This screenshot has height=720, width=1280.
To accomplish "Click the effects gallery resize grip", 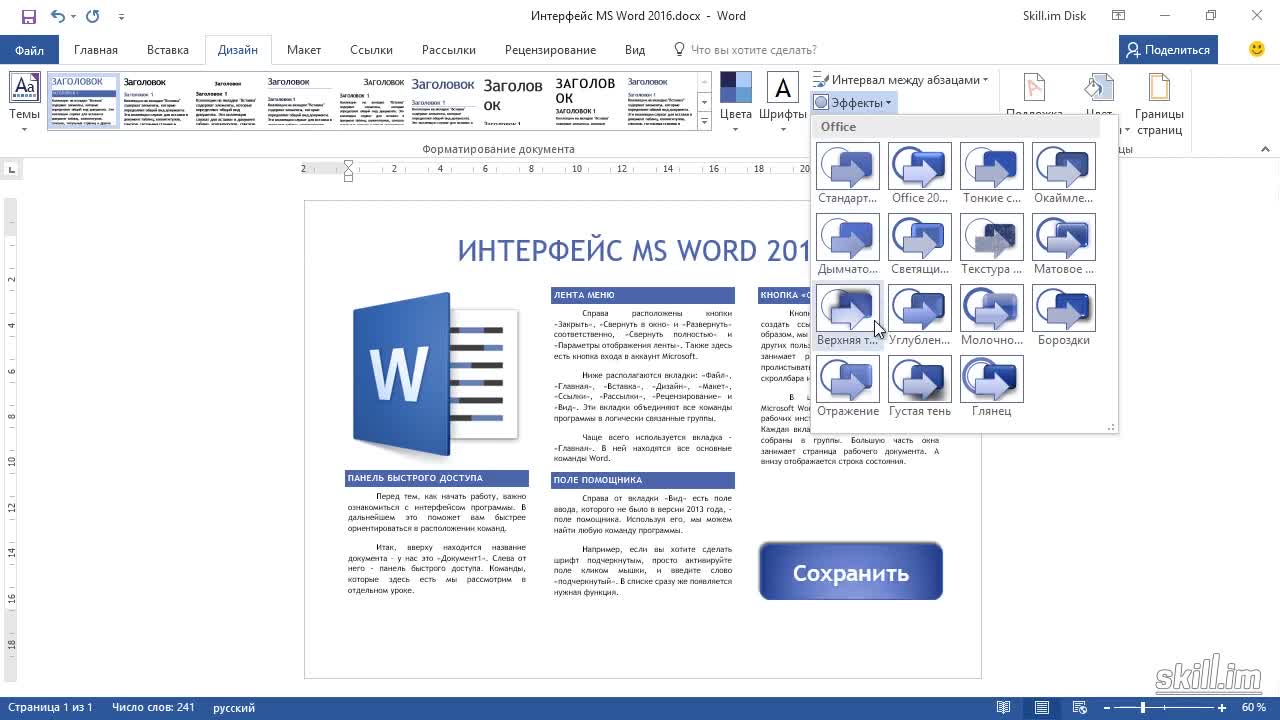I will (x=1111, y=427).
